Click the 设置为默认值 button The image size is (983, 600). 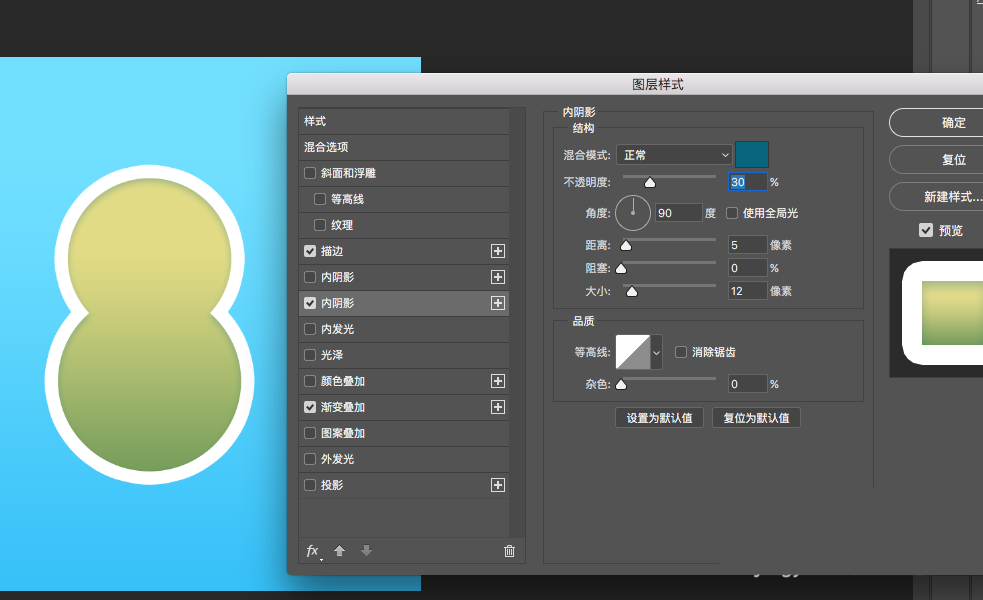pos(658,417)
